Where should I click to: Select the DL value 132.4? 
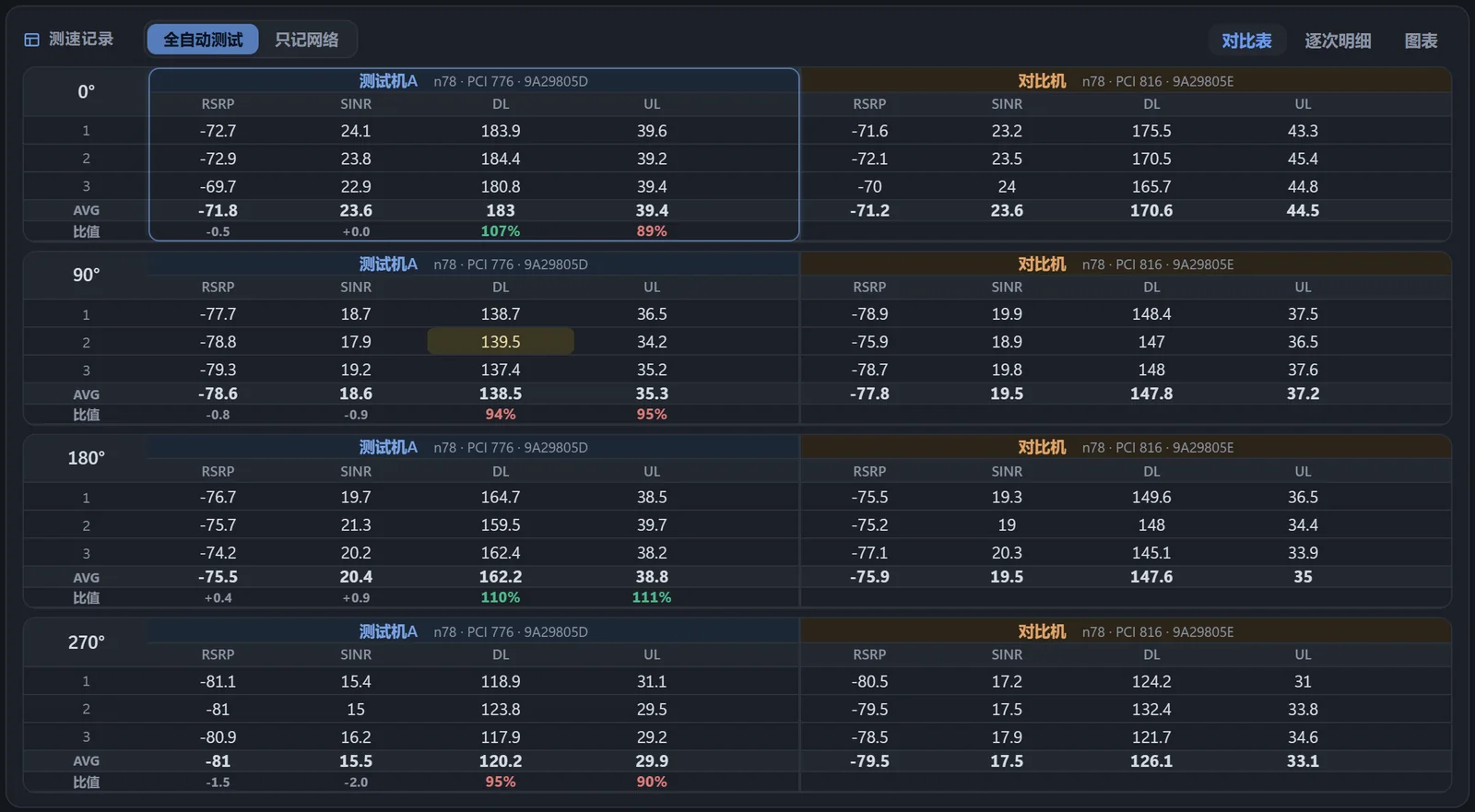coord(1151,709)
